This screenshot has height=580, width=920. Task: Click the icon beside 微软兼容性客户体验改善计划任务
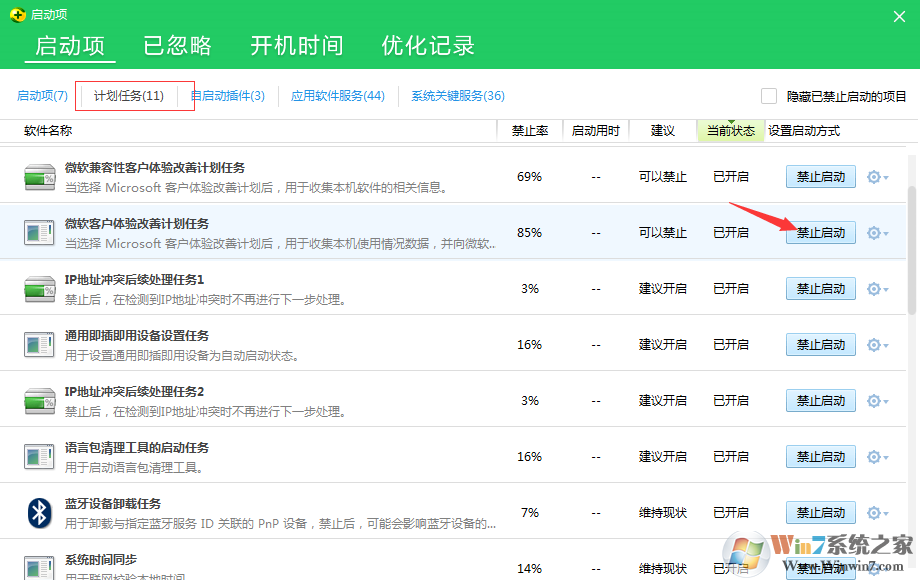click(x=39, y=177)
